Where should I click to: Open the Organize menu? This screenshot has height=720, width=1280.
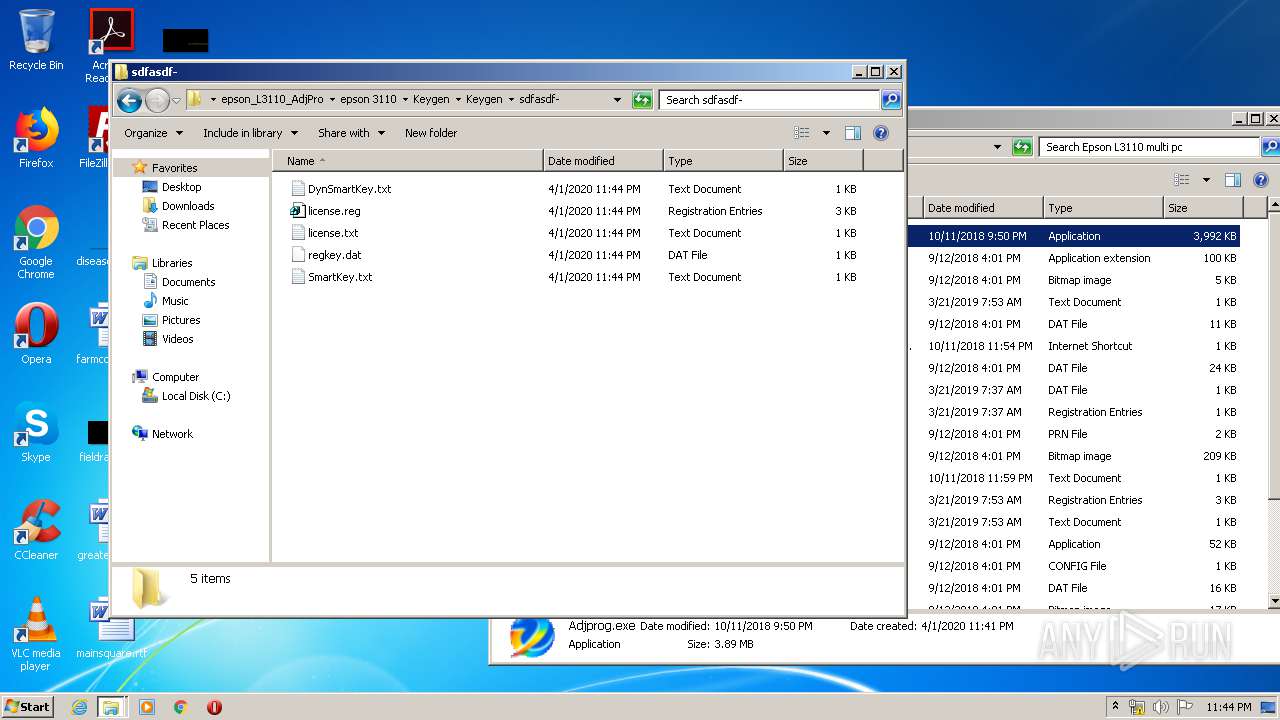coord(153,133)
